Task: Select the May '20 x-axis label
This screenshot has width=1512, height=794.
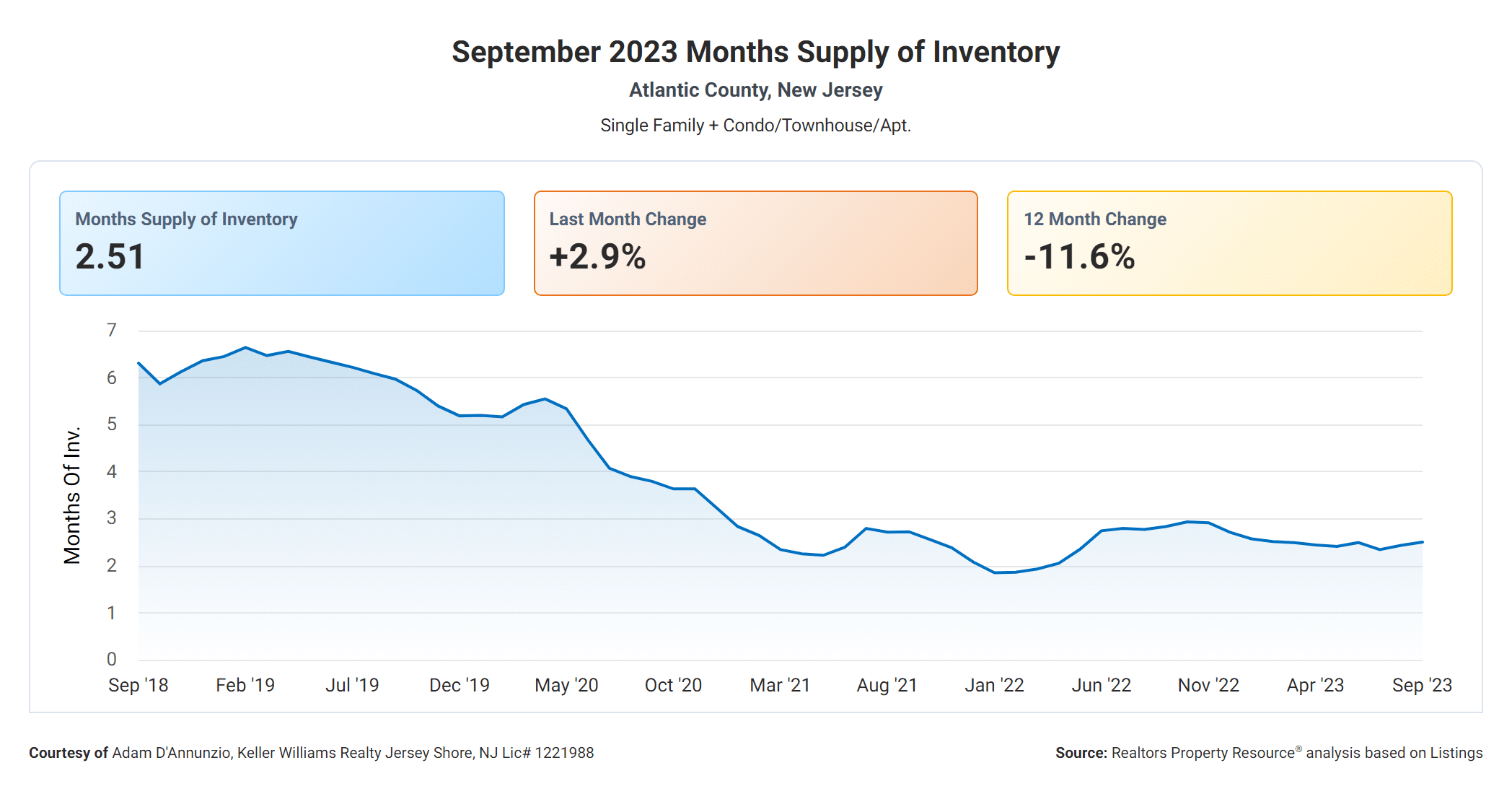Action: click(566, 685)
